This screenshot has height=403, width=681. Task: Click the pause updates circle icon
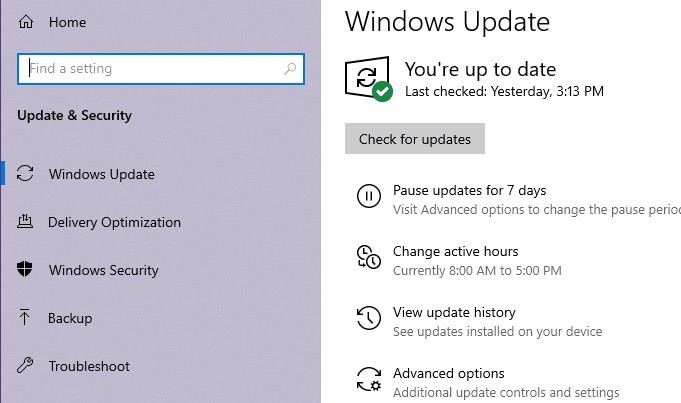coord(368,197)
